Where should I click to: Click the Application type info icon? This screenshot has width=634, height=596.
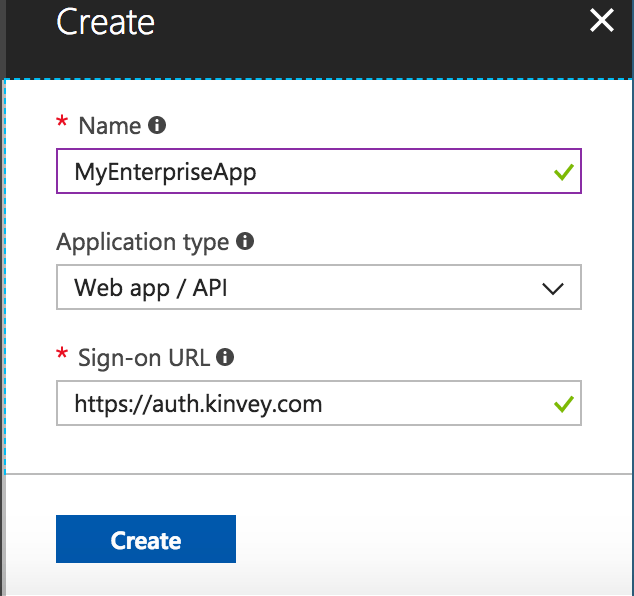(245, 242)
